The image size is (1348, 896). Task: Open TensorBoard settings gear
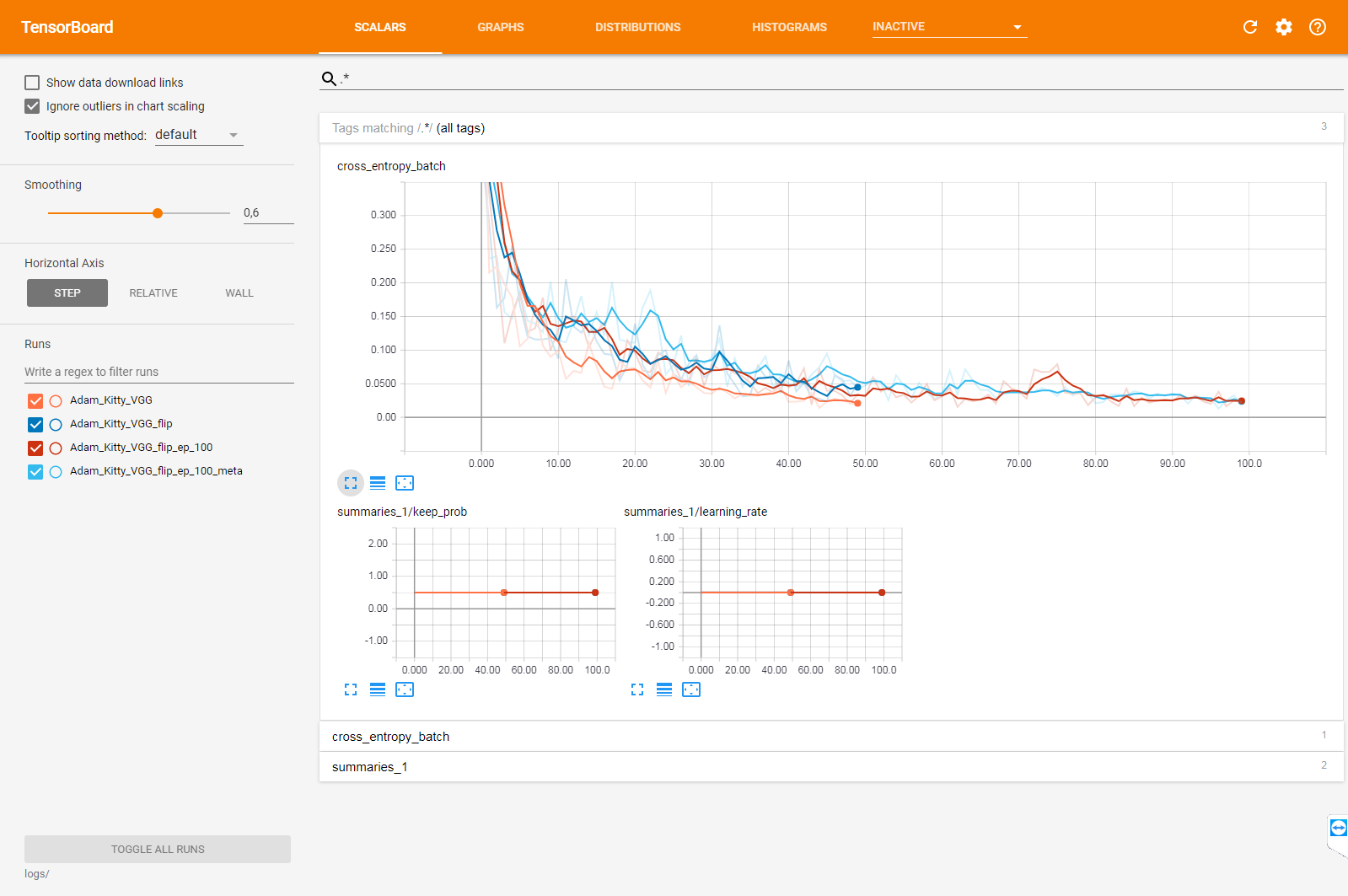[1284, 27]
